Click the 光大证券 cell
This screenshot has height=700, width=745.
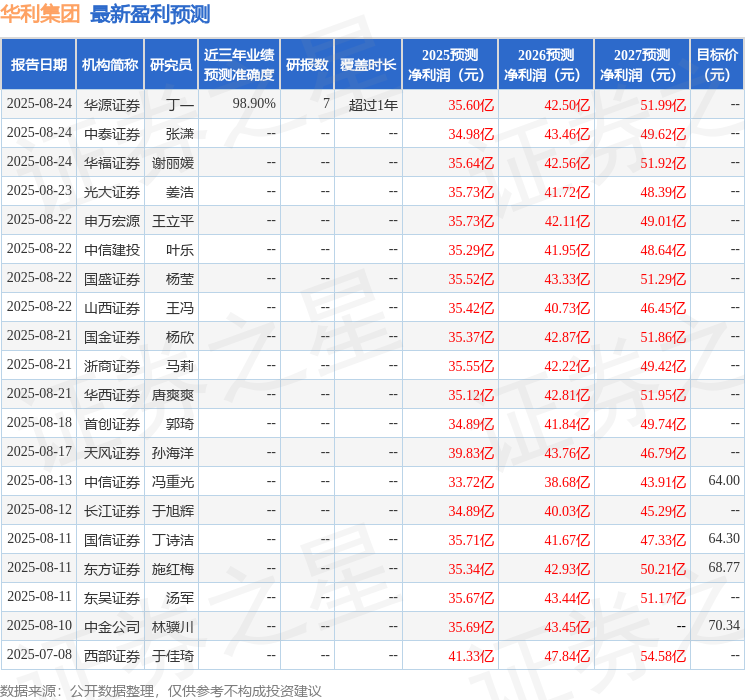(x=112, y=192)
